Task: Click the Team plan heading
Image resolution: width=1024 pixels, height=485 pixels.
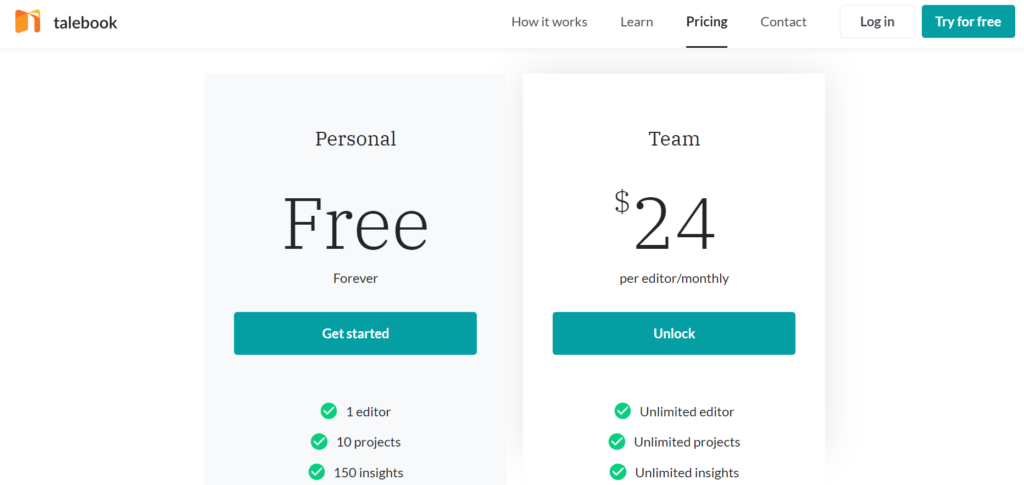Action: point(674,138)
